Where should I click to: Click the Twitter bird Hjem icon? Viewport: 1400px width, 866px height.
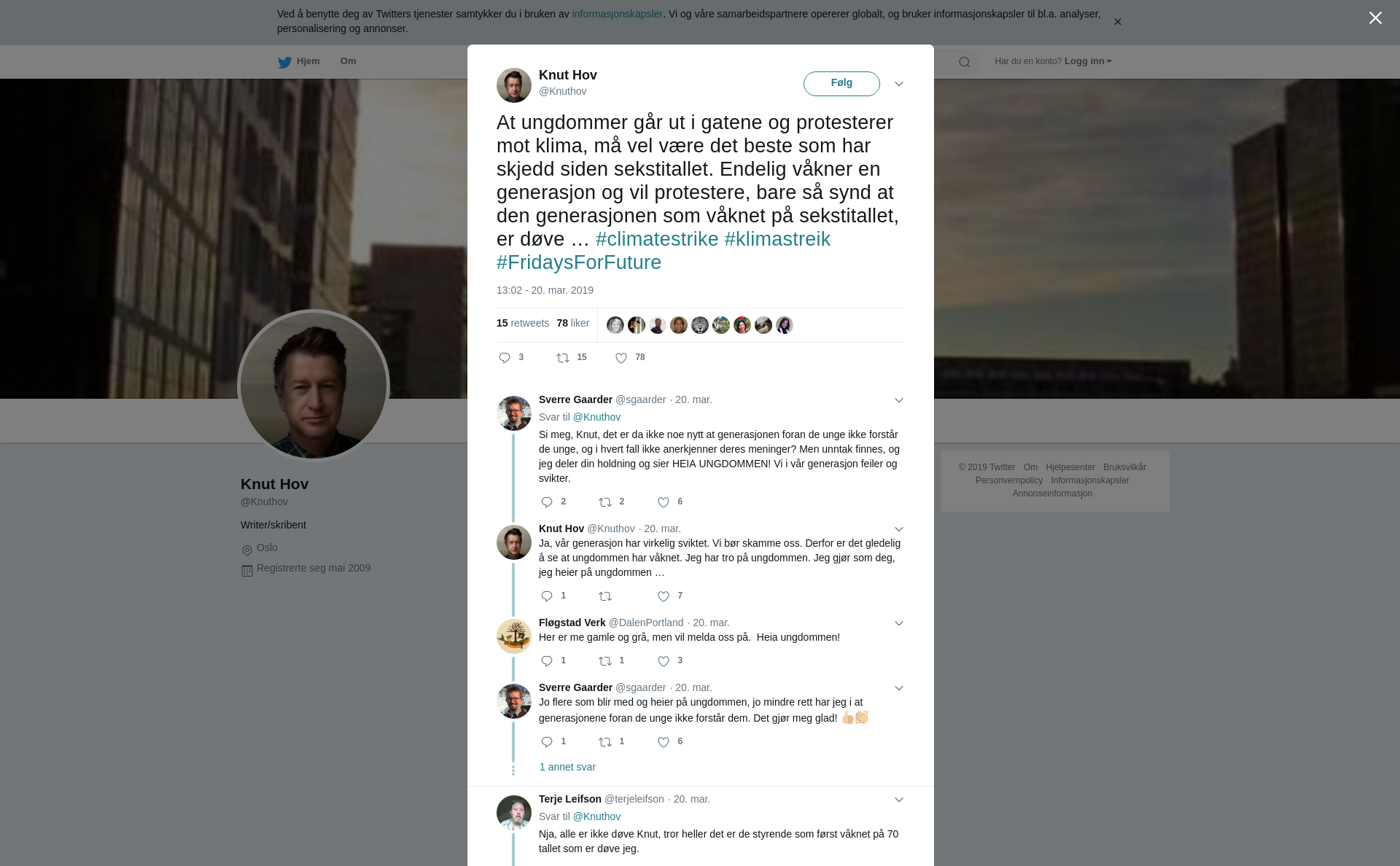point(285,62)
